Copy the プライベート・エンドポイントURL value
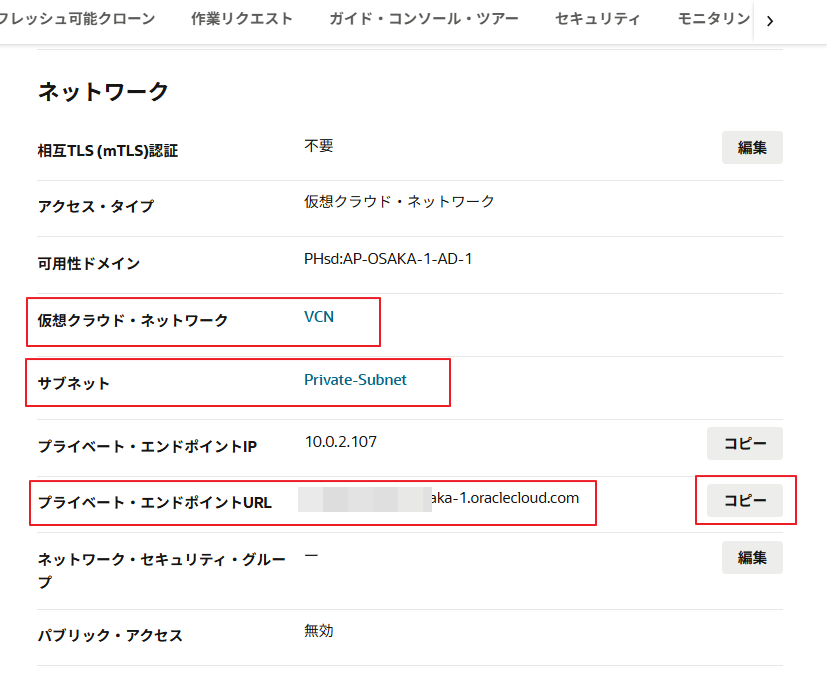Image resolution: width=827 pixels, height=698 pixels. (x=745, y=500)
